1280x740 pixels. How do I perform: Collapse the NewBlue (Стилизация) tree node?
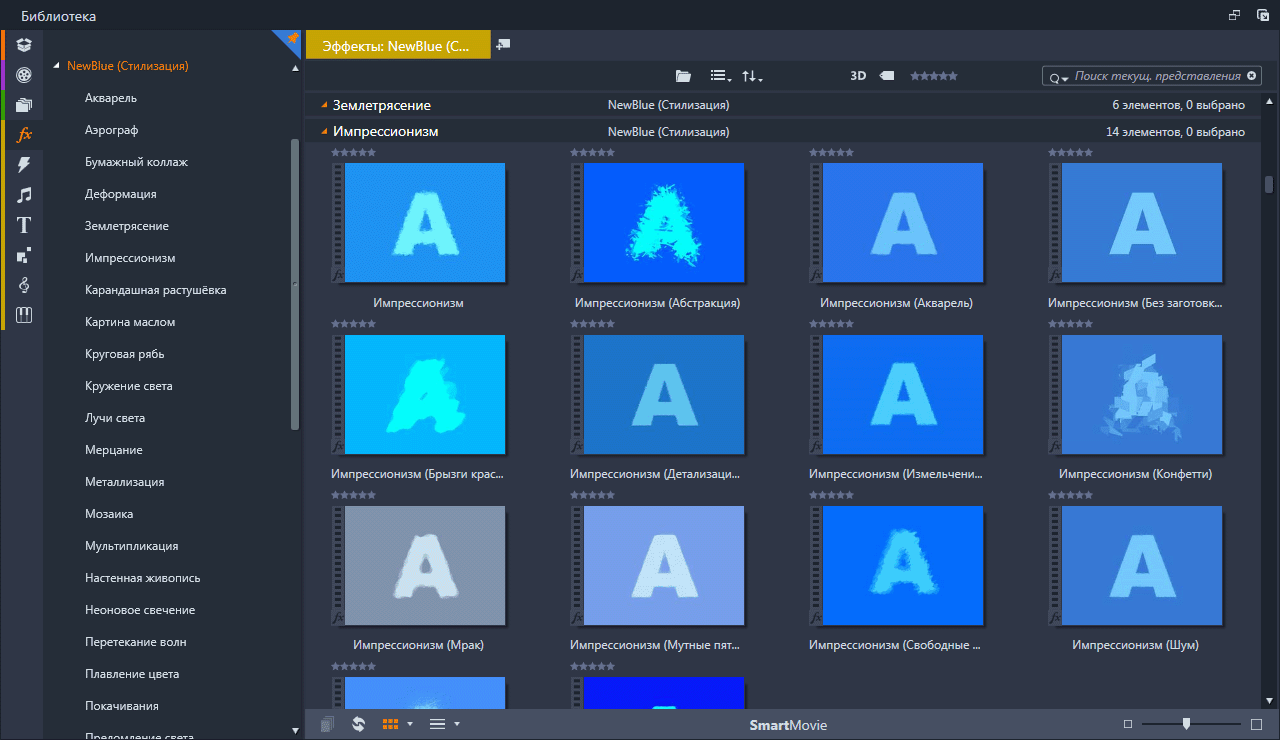click(x=57, y=67)
